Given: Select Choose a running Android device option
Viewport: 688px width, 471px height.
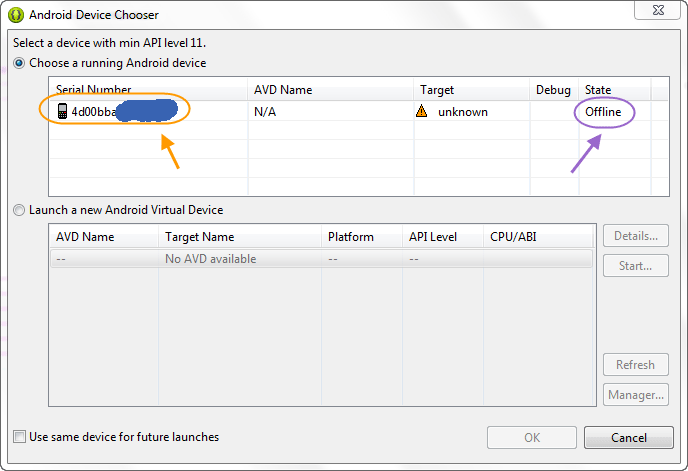Looking at the screenshot, I should click(19, 63).
